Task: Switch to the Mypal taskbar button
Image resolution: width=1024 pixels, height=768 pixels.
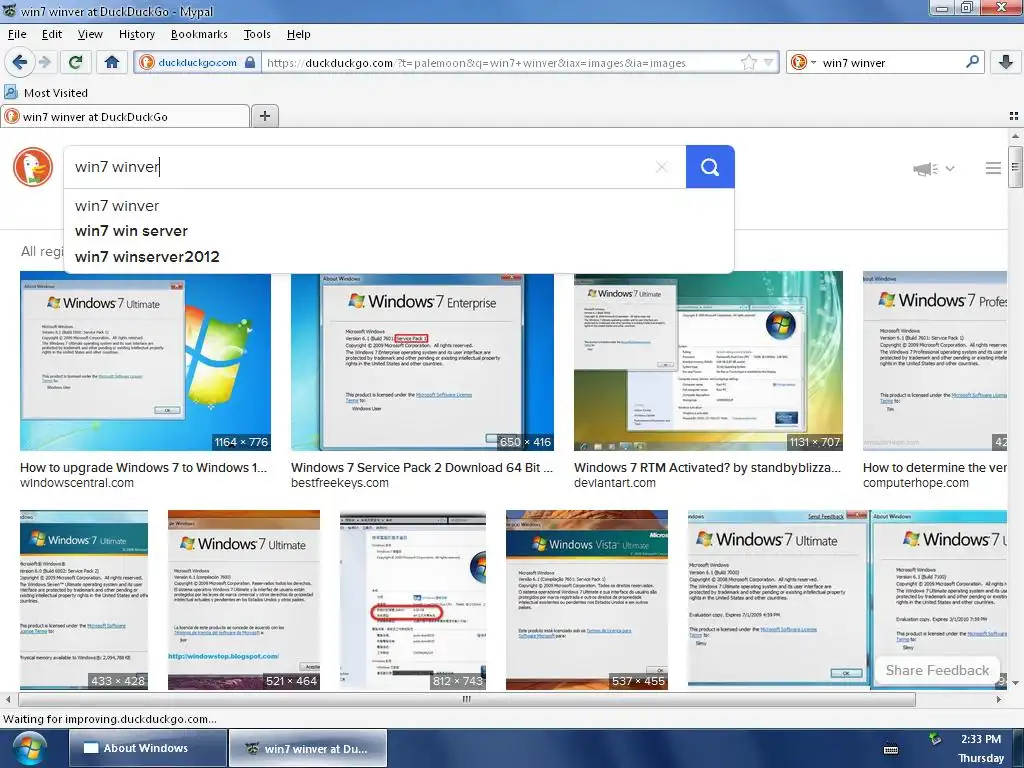Action: (308, 748)
